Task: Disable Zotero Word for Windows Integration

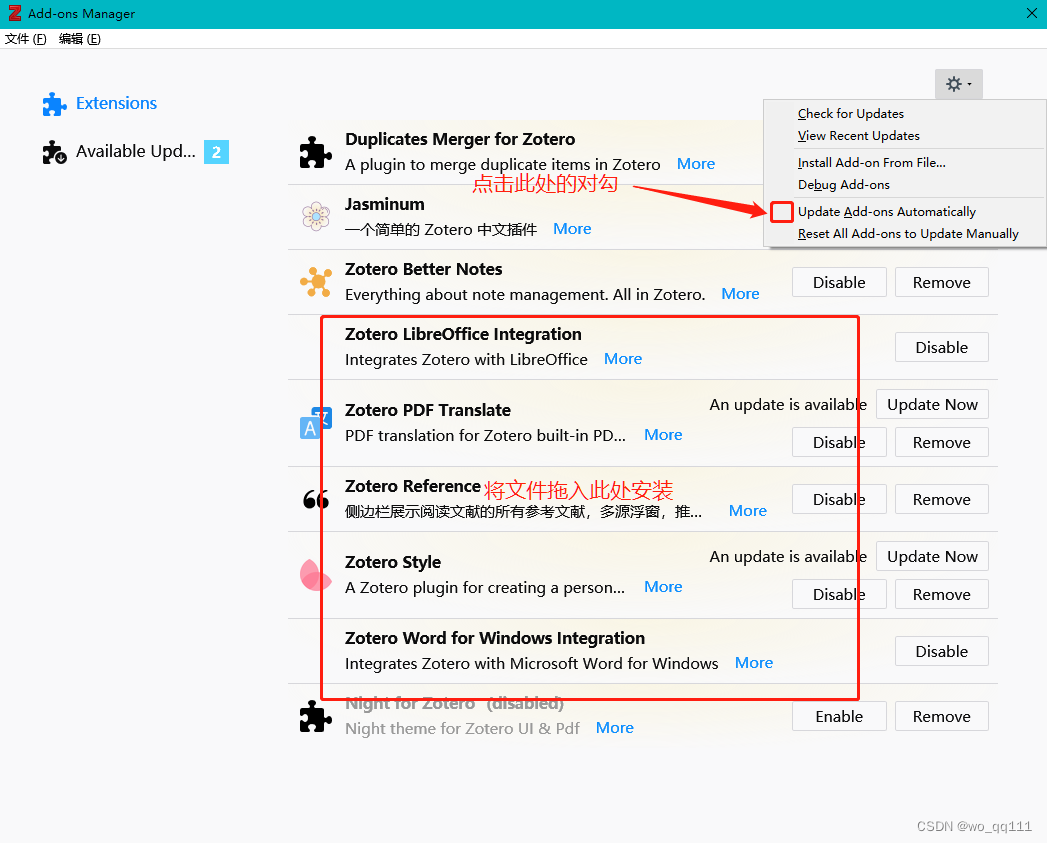Action: pyautogui.click(x=941, y=651)
